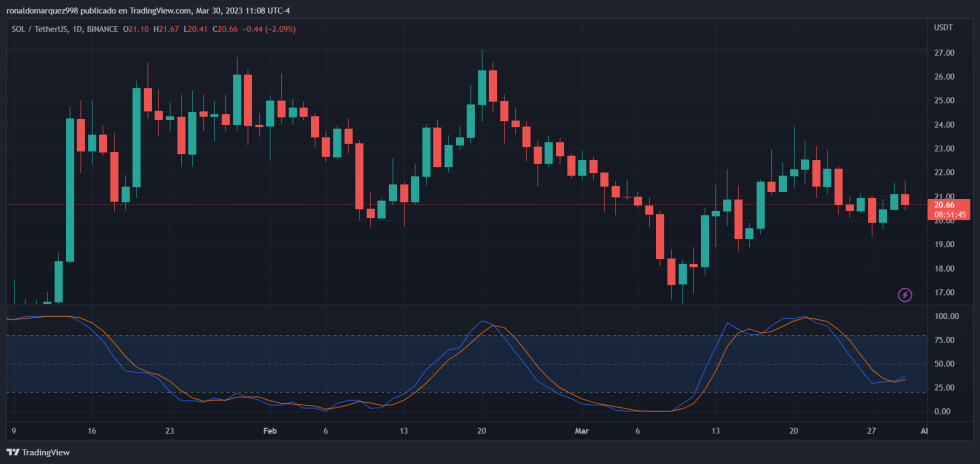
Task: Click the red current price label 20.66
Action: click(945, 204)
